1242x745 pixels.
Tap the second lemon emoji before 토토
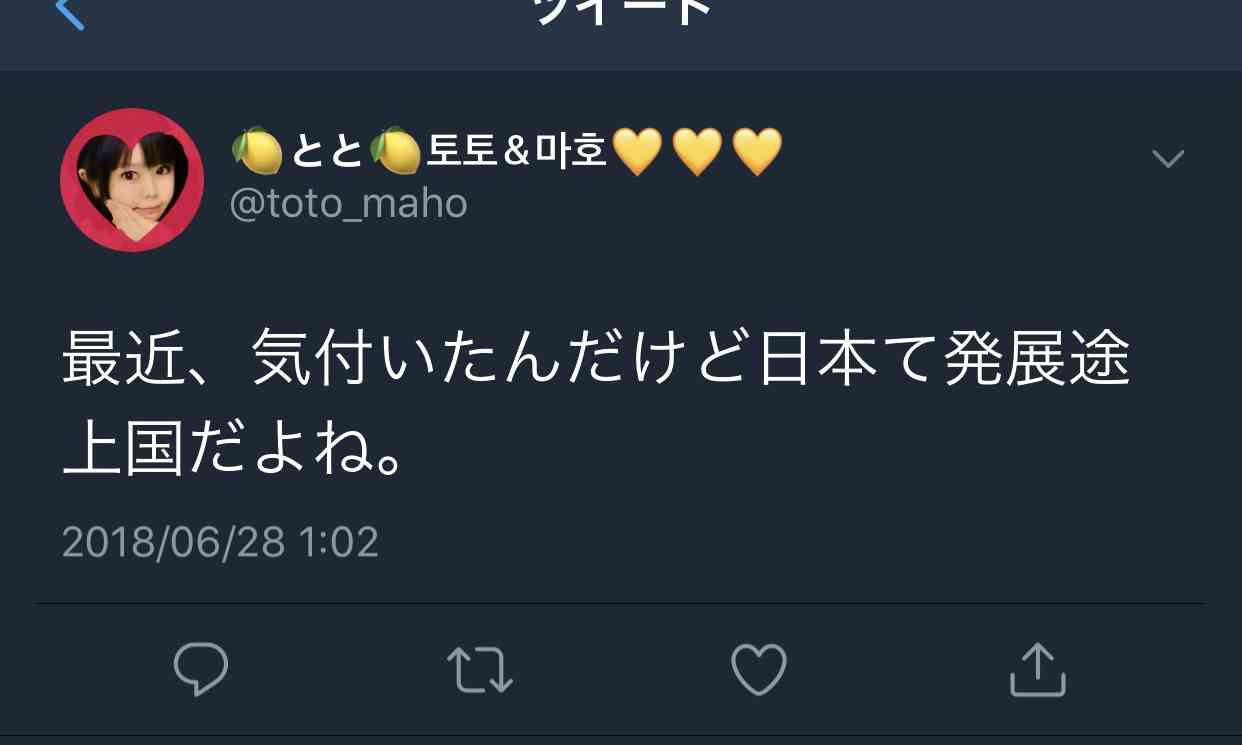point(396,151)
